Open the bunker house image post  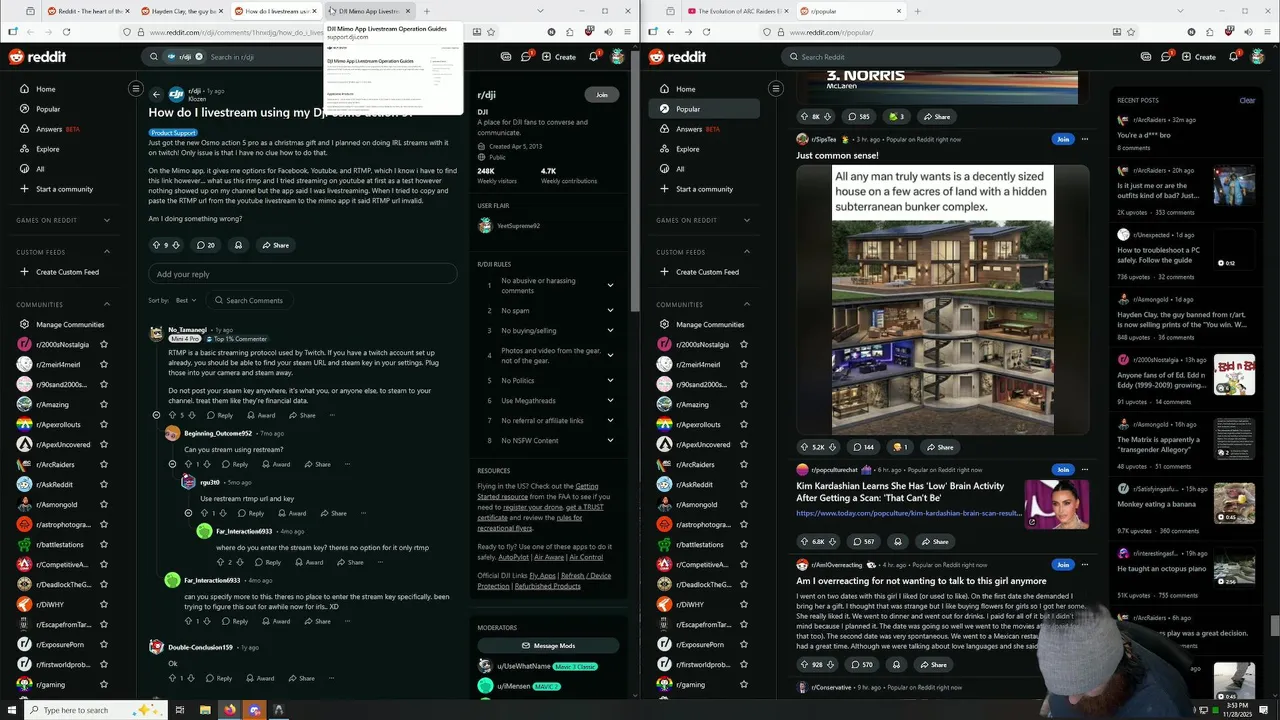[x=942, y=300]
